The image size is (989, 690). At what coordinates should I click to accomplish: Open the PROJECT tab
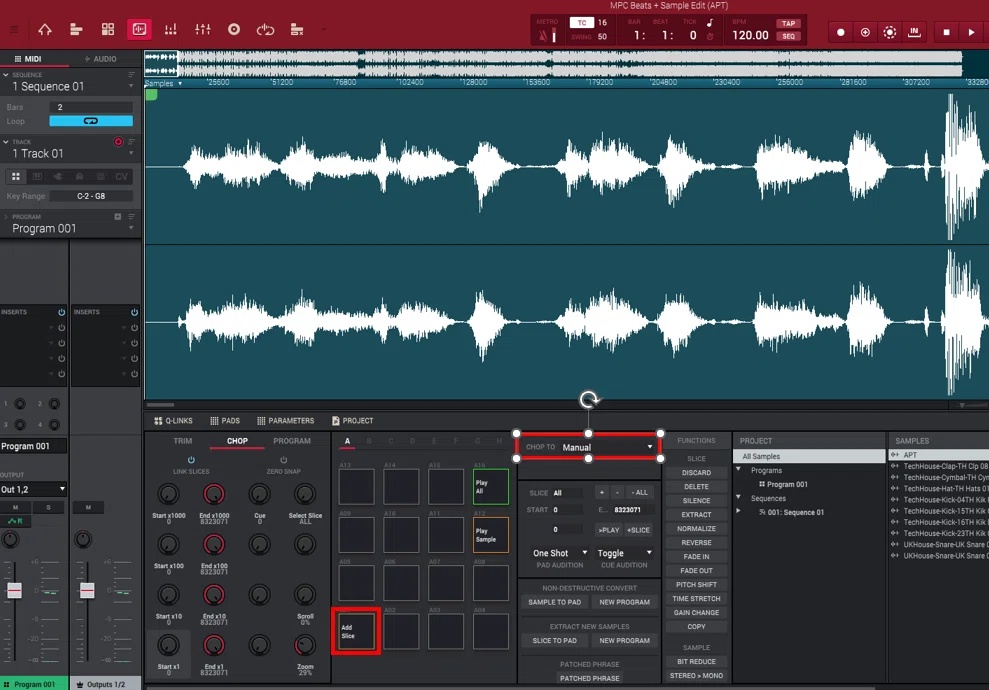point(353,421)
